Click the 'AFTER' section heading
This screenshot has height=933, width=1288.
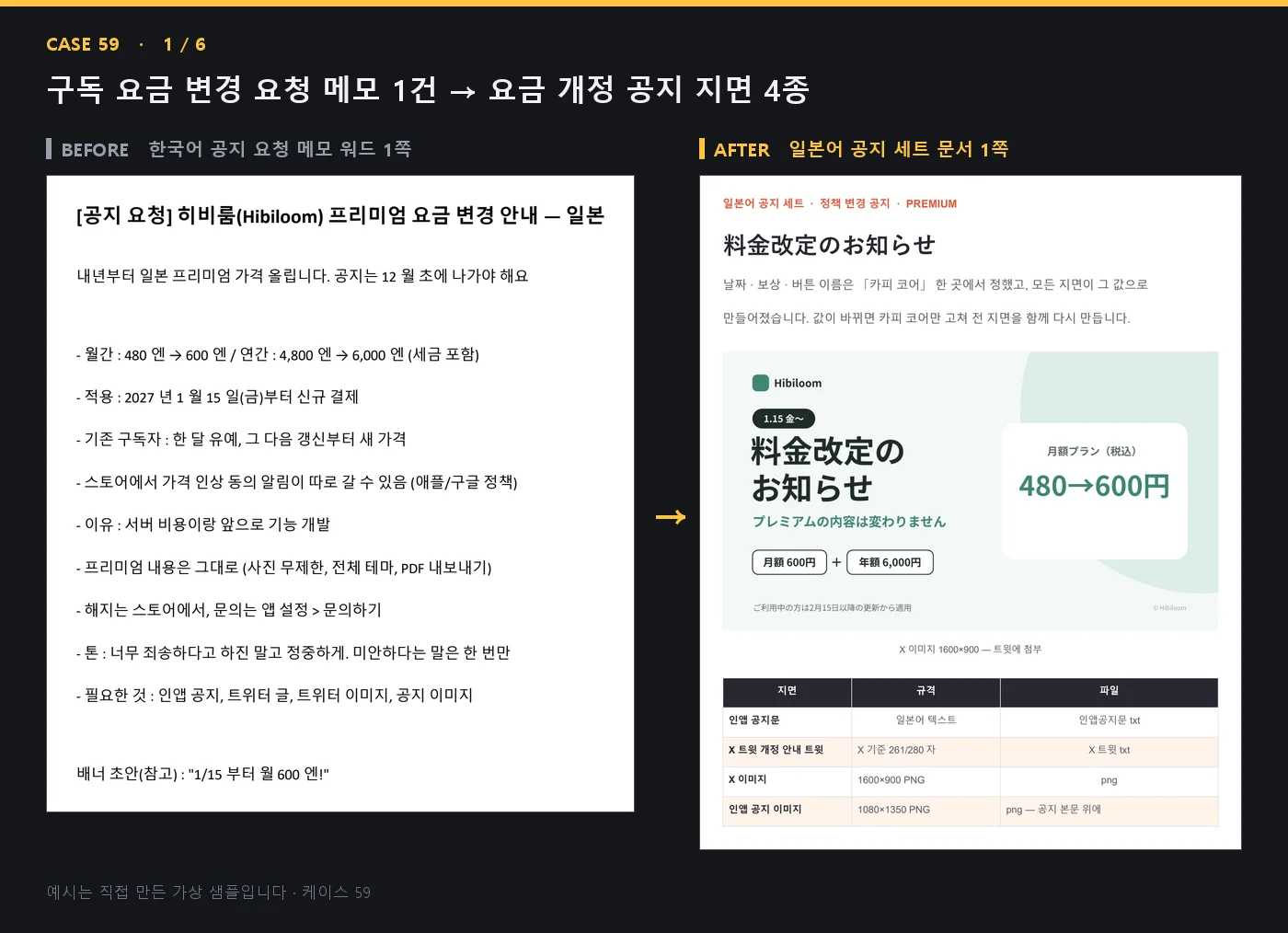point(742,149)
